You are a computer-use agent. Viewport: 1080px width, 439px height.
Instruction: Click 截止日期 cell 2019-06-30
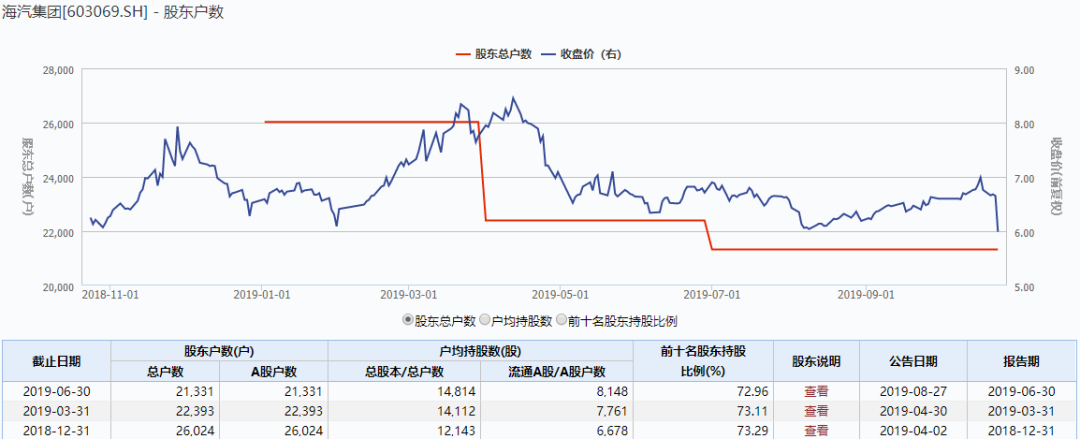(56, 391)
